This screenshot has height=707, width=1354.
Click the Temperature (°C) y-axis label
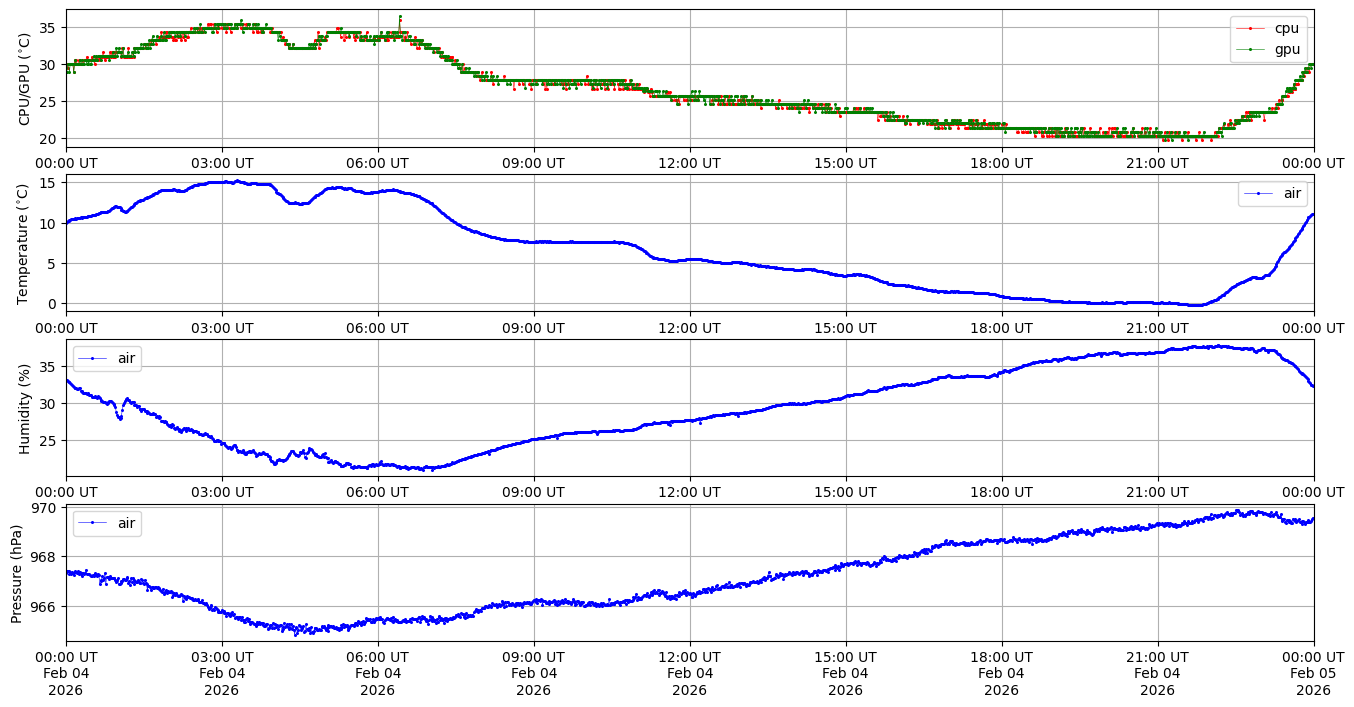[25, 242]
